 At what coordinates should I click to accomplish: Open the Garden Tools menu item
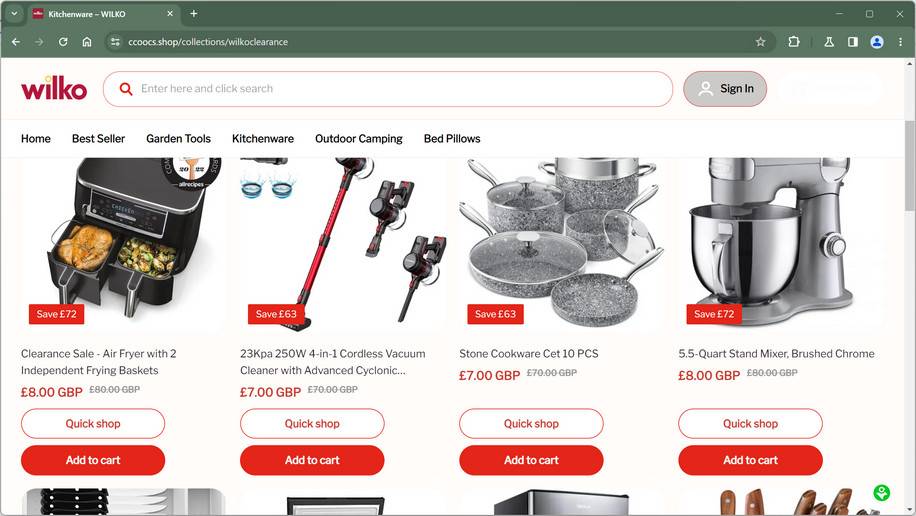pos(178,138)
